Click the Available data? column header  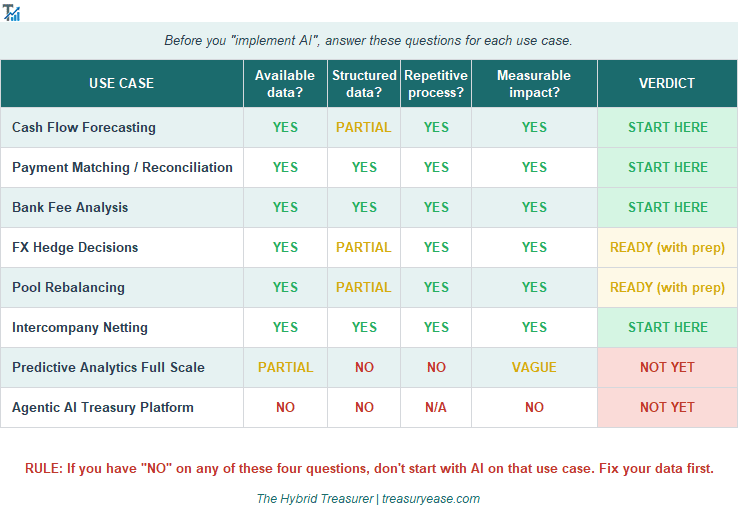285,83
